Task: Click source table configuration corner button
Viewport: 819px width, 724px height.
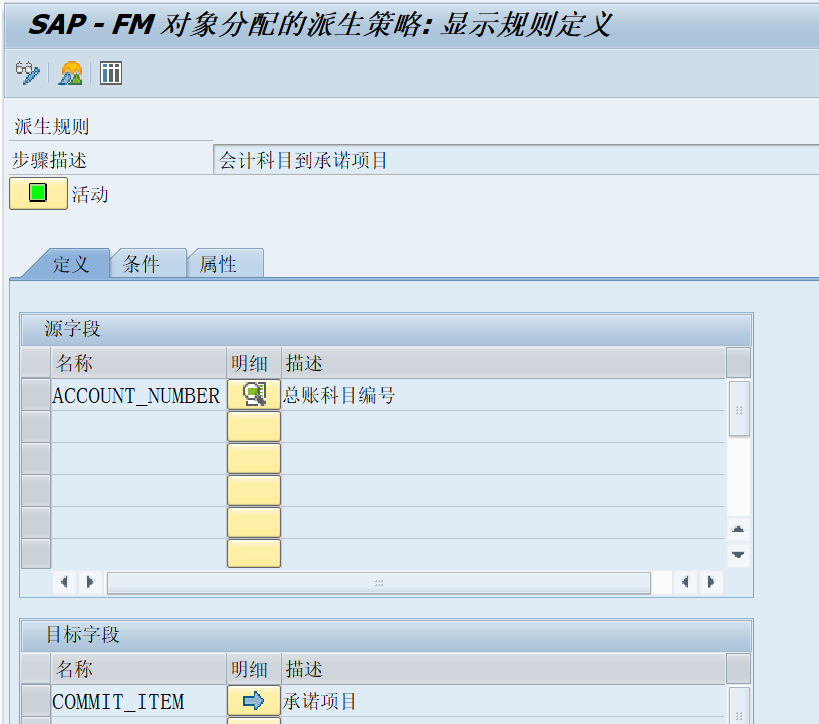Action: click(x=739, y=363)
